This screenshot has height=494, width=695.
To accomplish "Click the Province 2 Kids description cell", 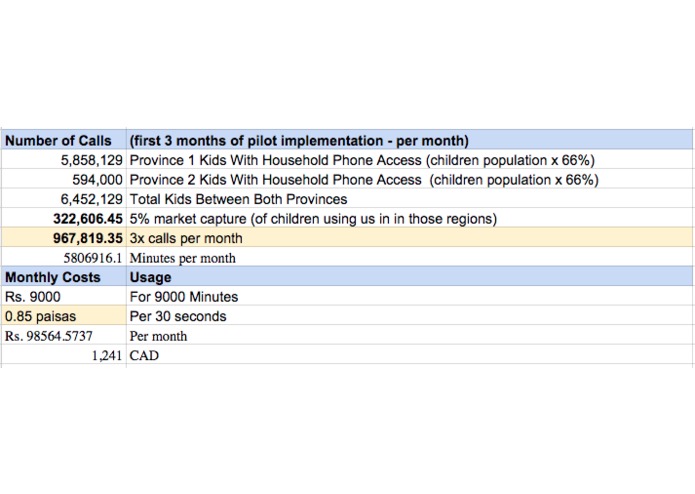I will pyautogui.click(x=409, y=179).
